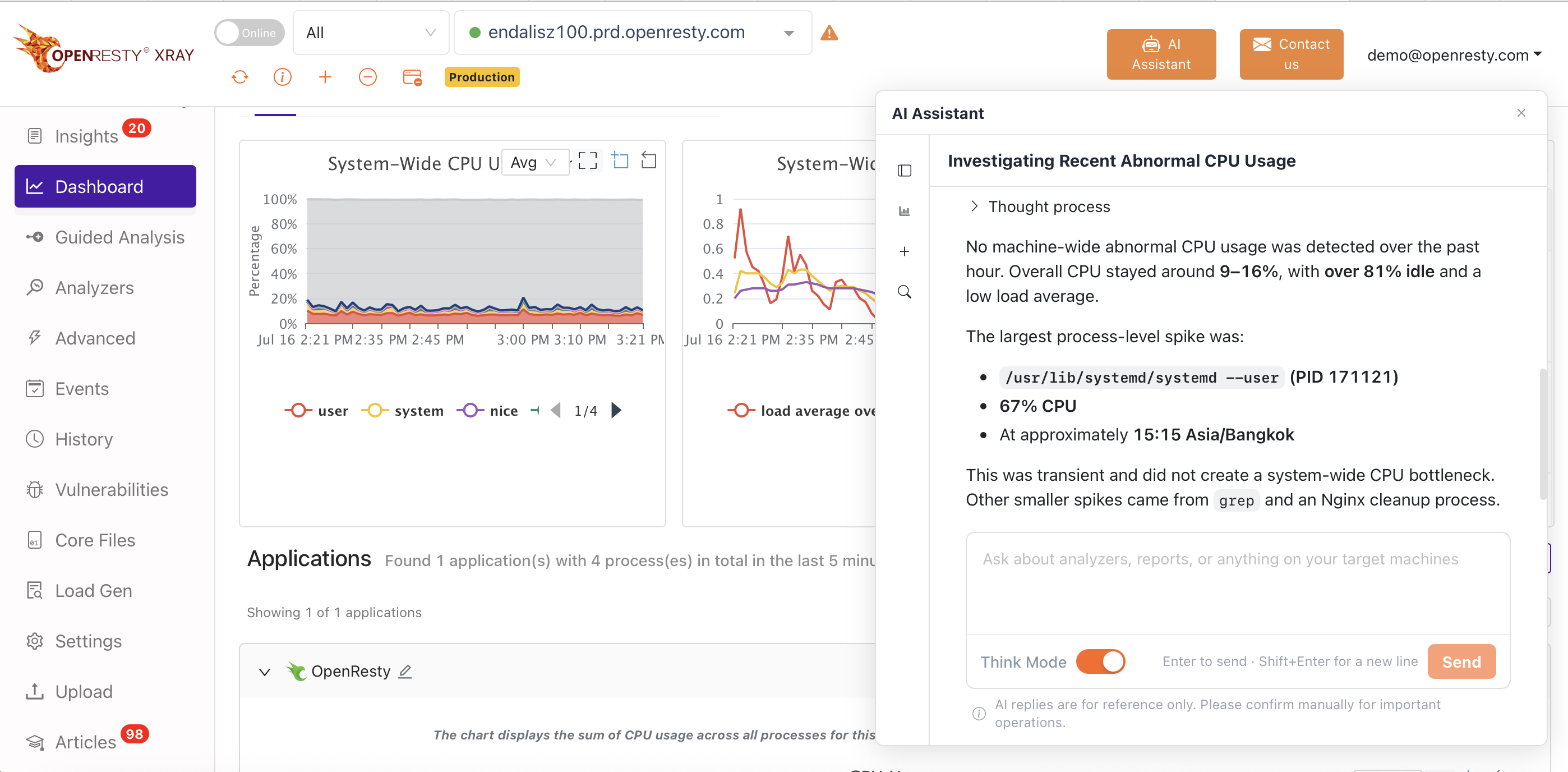Click the Contact us button
1568x772 pixels.
(1291, 54)
